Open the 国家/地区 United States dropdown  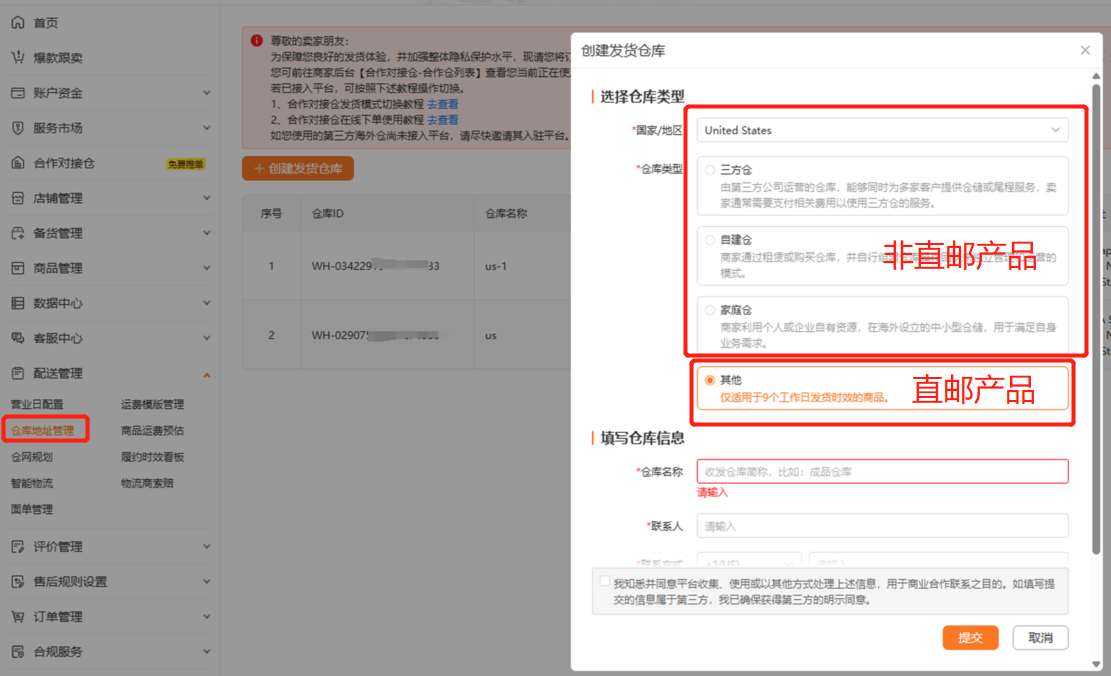coord(881,130)
